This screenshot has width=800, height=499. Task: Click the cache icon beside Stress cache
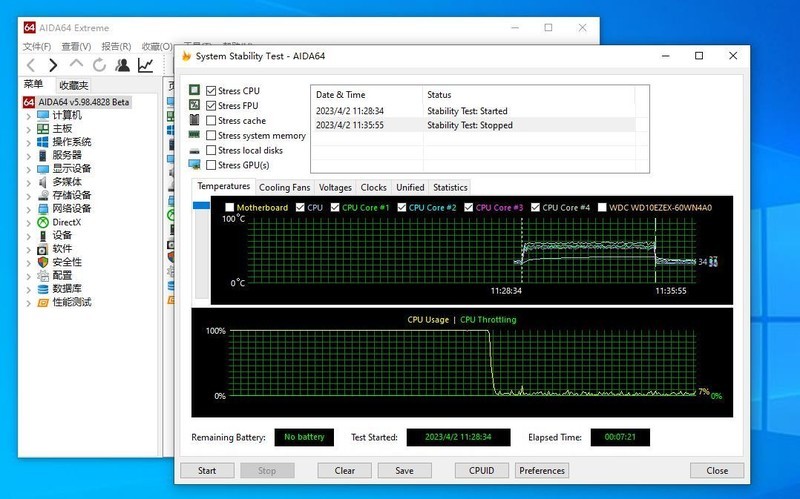[x=194, y=120]
